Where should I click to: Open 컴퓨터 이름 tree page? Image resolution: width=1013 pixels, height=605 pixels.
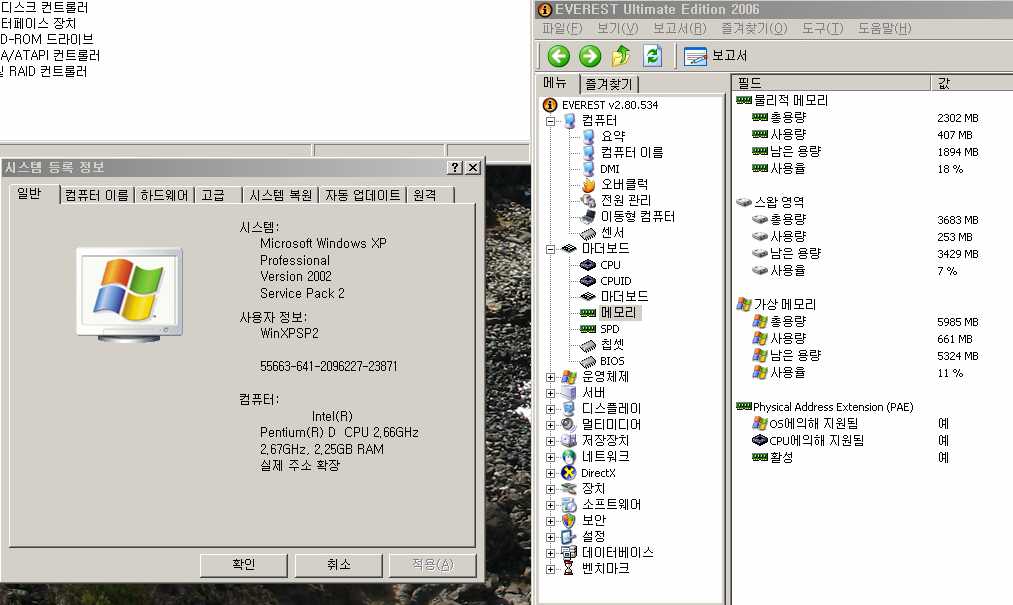click(x=631, y=153)
